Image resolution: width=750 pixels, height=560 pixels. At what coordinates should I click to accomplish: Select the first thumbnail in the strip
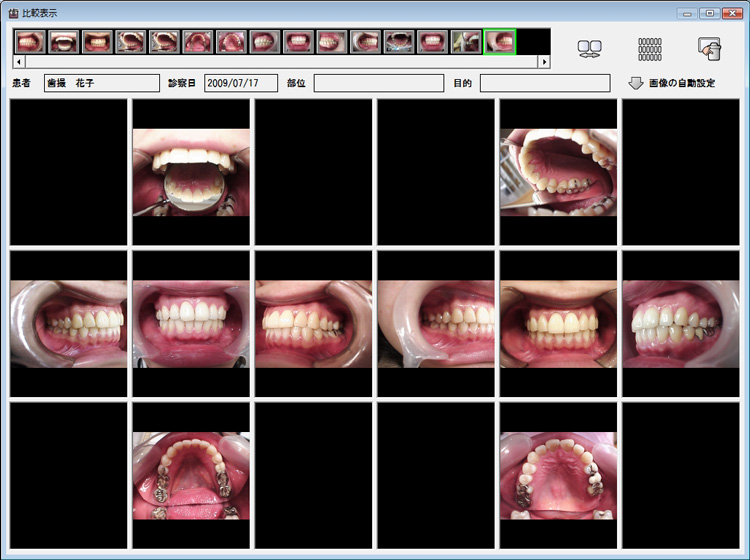[x=30, y=42]
